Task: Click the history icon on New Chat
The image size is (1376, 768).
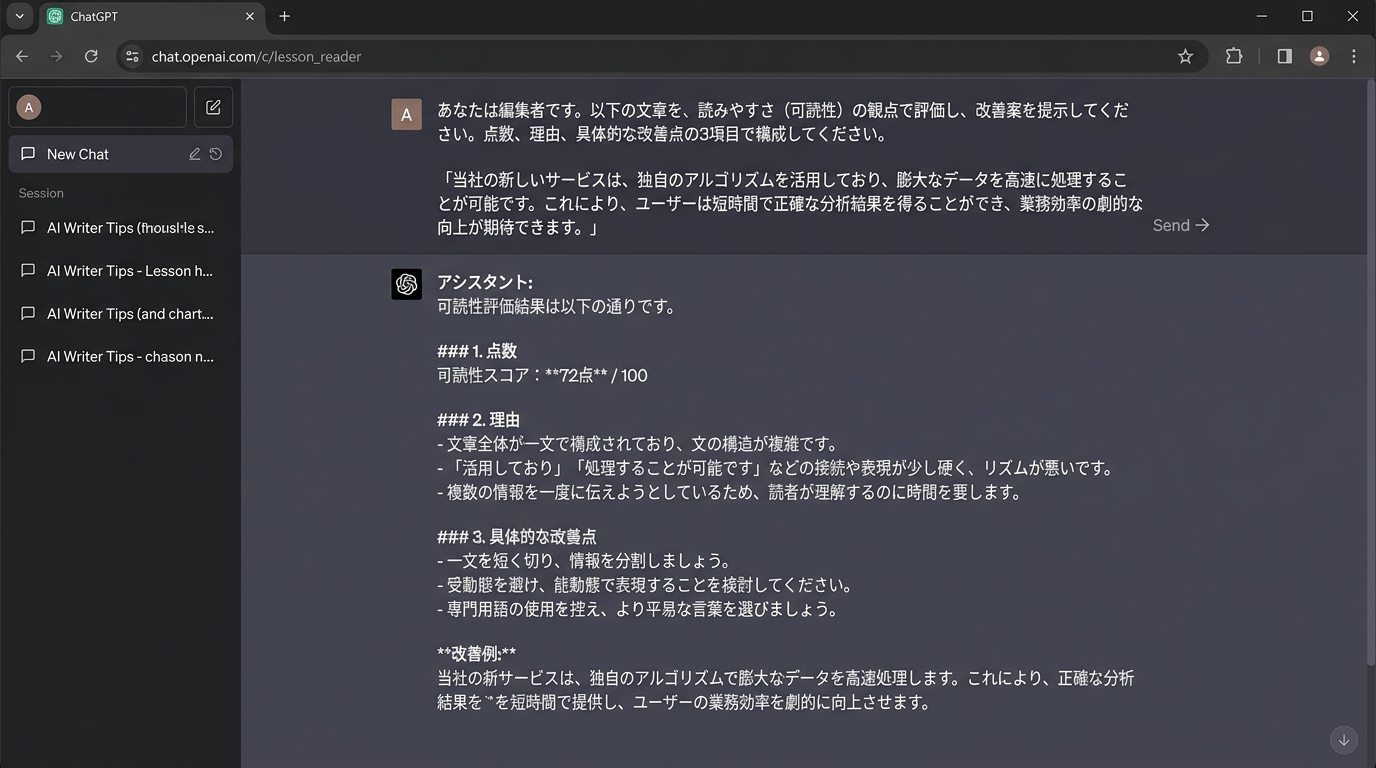Action: (215, 154)
